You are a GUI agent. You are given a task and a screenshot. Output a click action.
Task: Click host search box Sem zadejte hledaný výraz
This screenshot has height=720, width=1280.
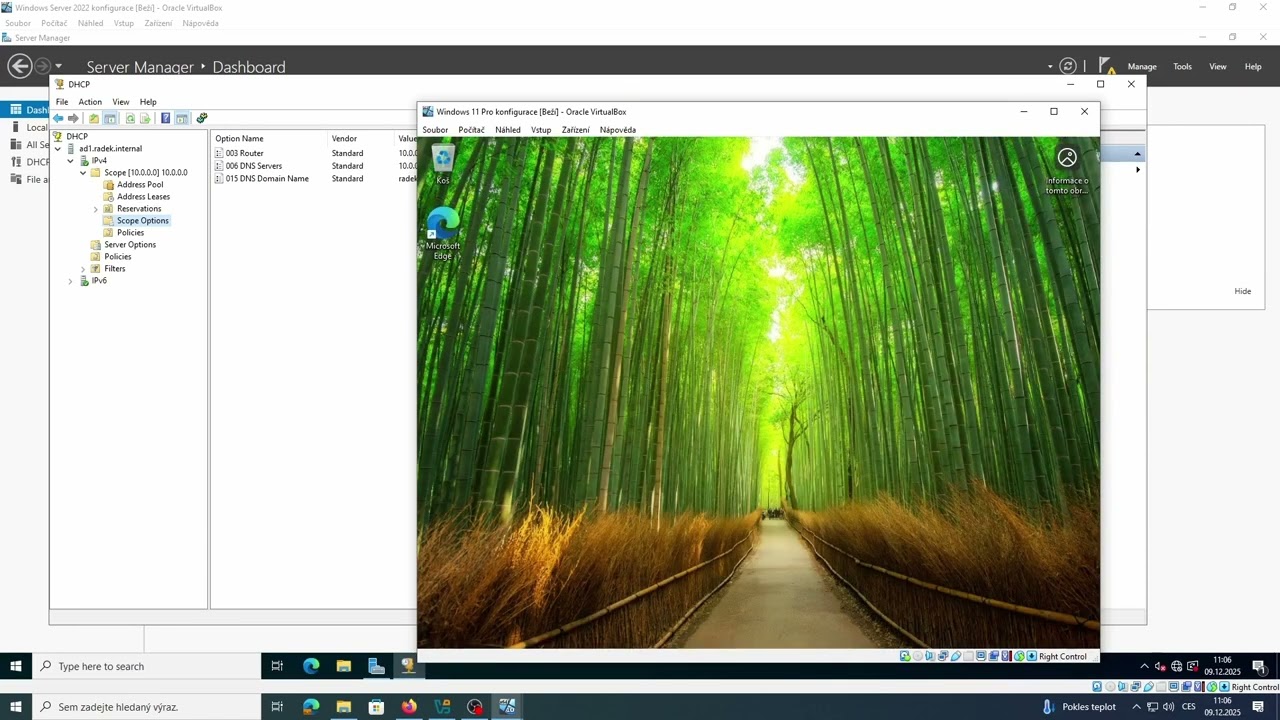click(146, 707)
